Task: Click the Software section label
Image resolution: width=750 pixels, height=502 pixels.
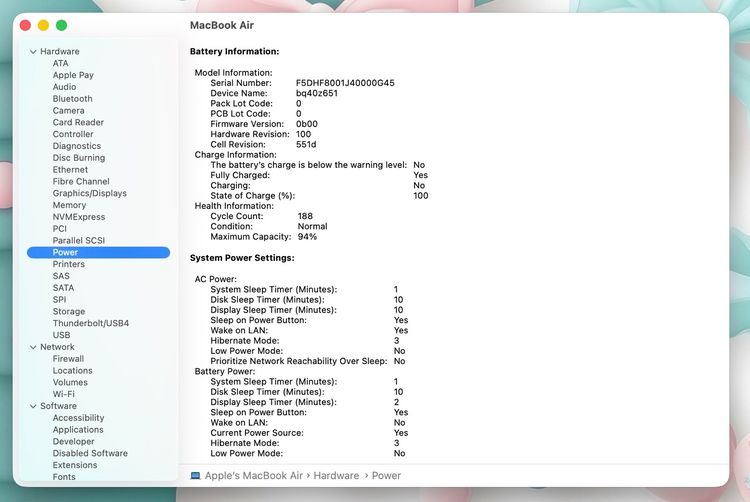Action: [x=58, y=406]
